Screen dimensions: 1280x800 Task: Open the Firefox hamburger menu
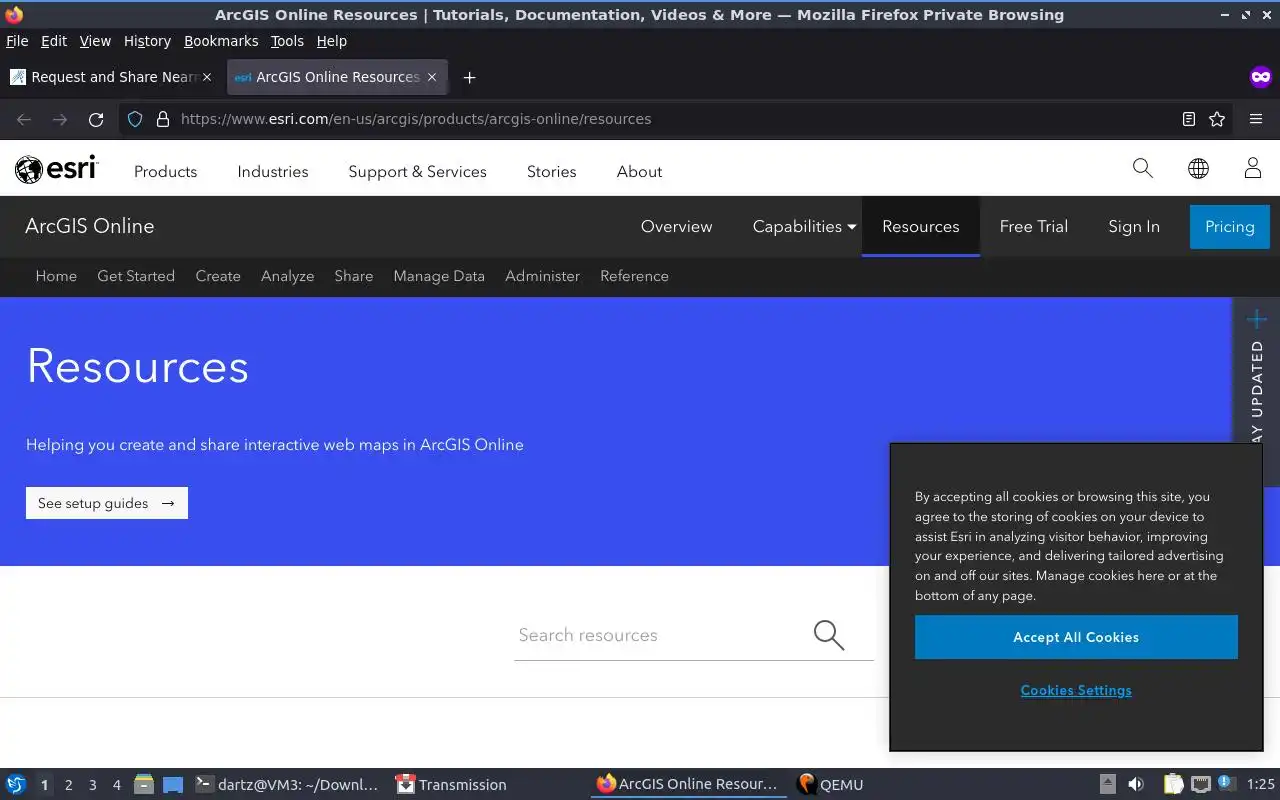pyautogui.click(x=1256, y=119)
